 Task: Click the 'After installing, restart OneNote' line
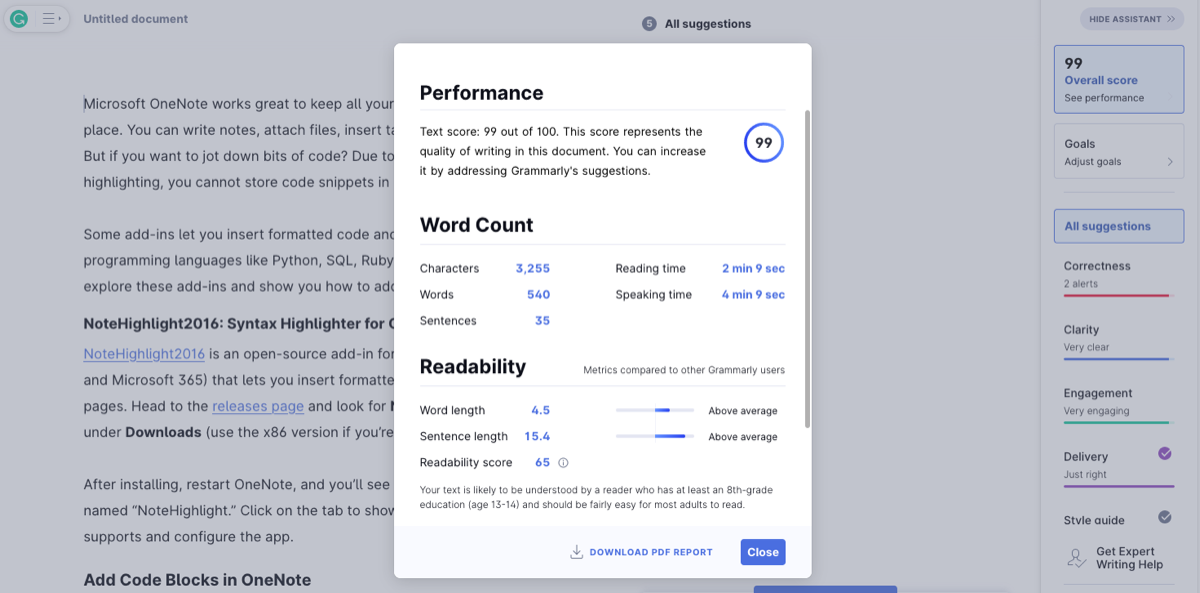[239, 485]
